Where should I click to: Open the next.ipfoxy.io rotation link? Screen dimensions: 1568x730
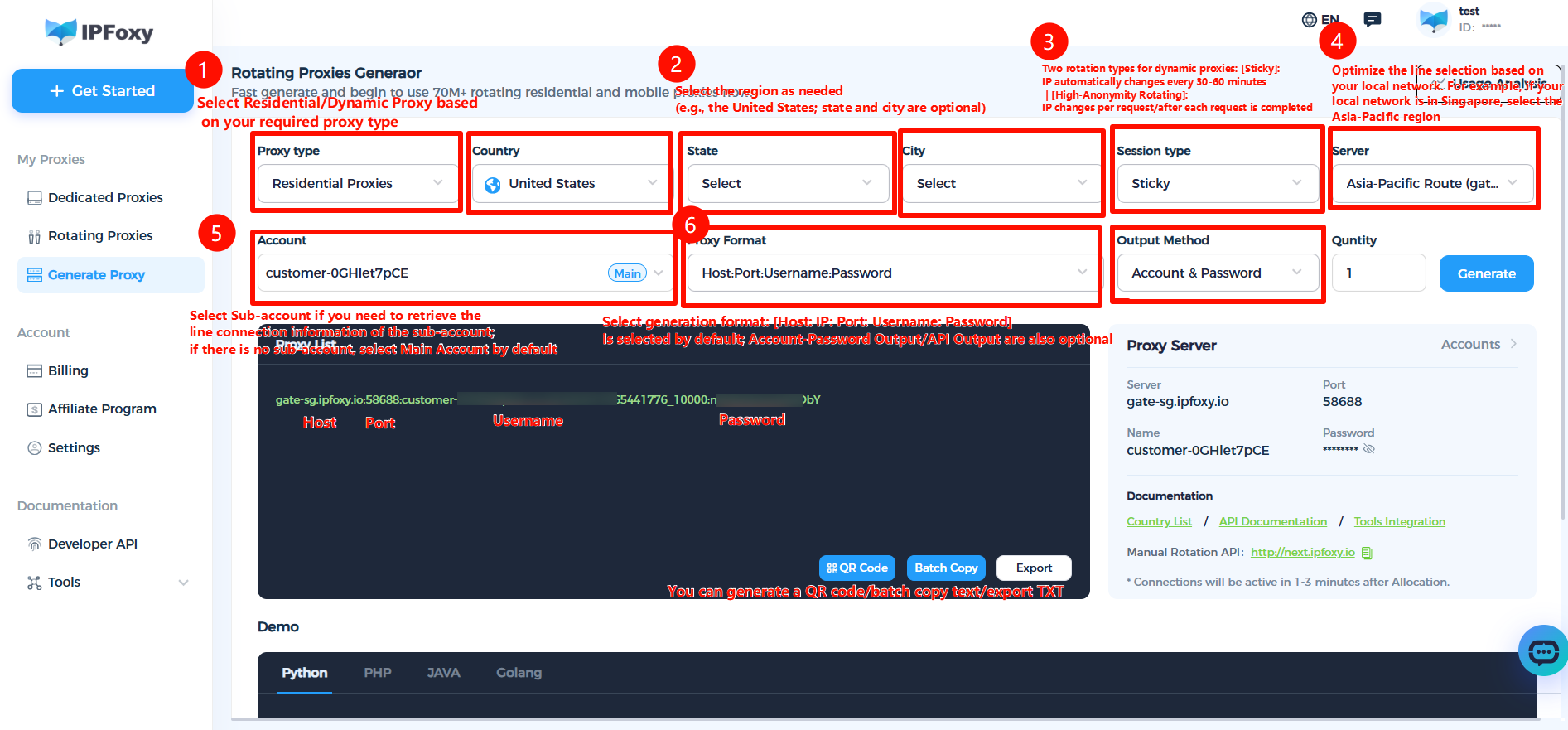tap(1302, 553)
